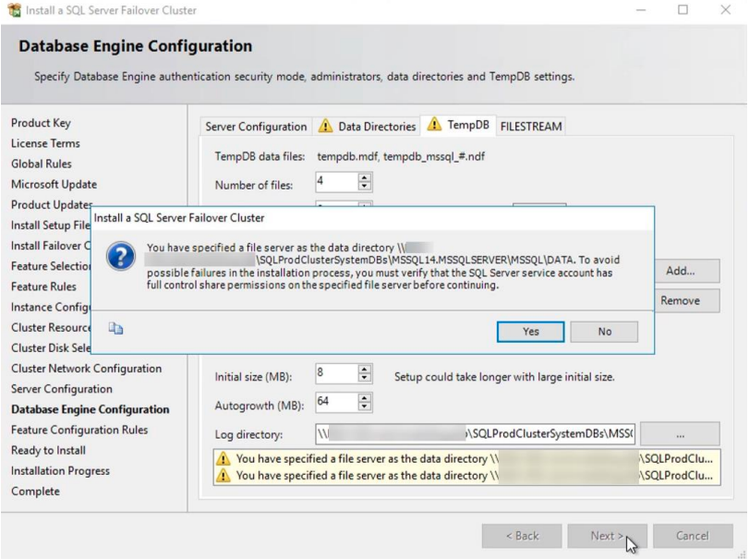Click the second warning icon in message list
Image resolution: width=749 pixels, height=560 pixels.
(x=223, y=475)
